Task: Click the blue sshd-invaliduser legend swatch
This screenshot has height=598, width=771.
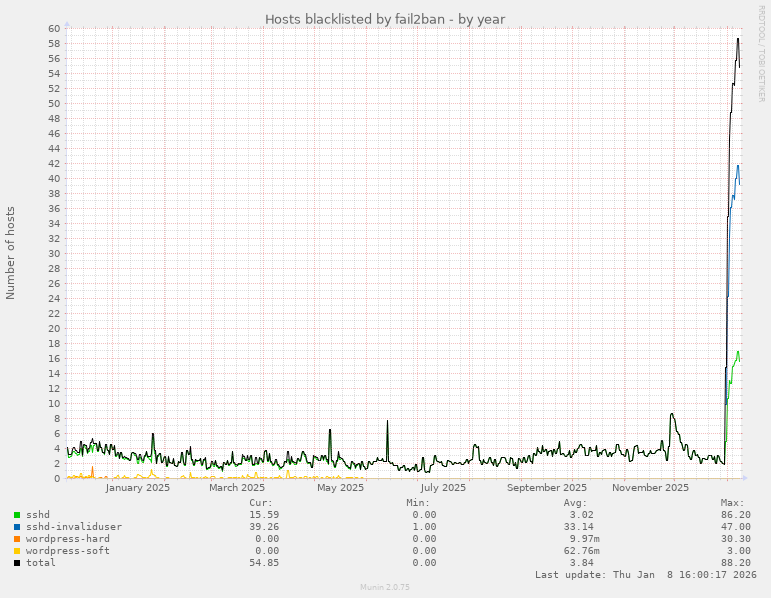Action: (17, 527)
